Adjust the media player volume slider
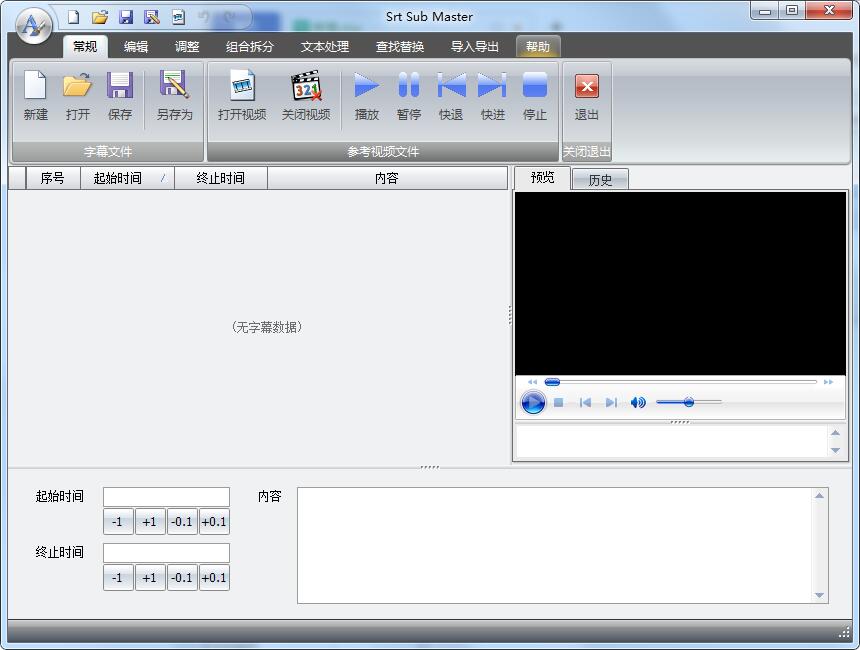The height and width of the screenshot is (650, 860). click(689, 402)
